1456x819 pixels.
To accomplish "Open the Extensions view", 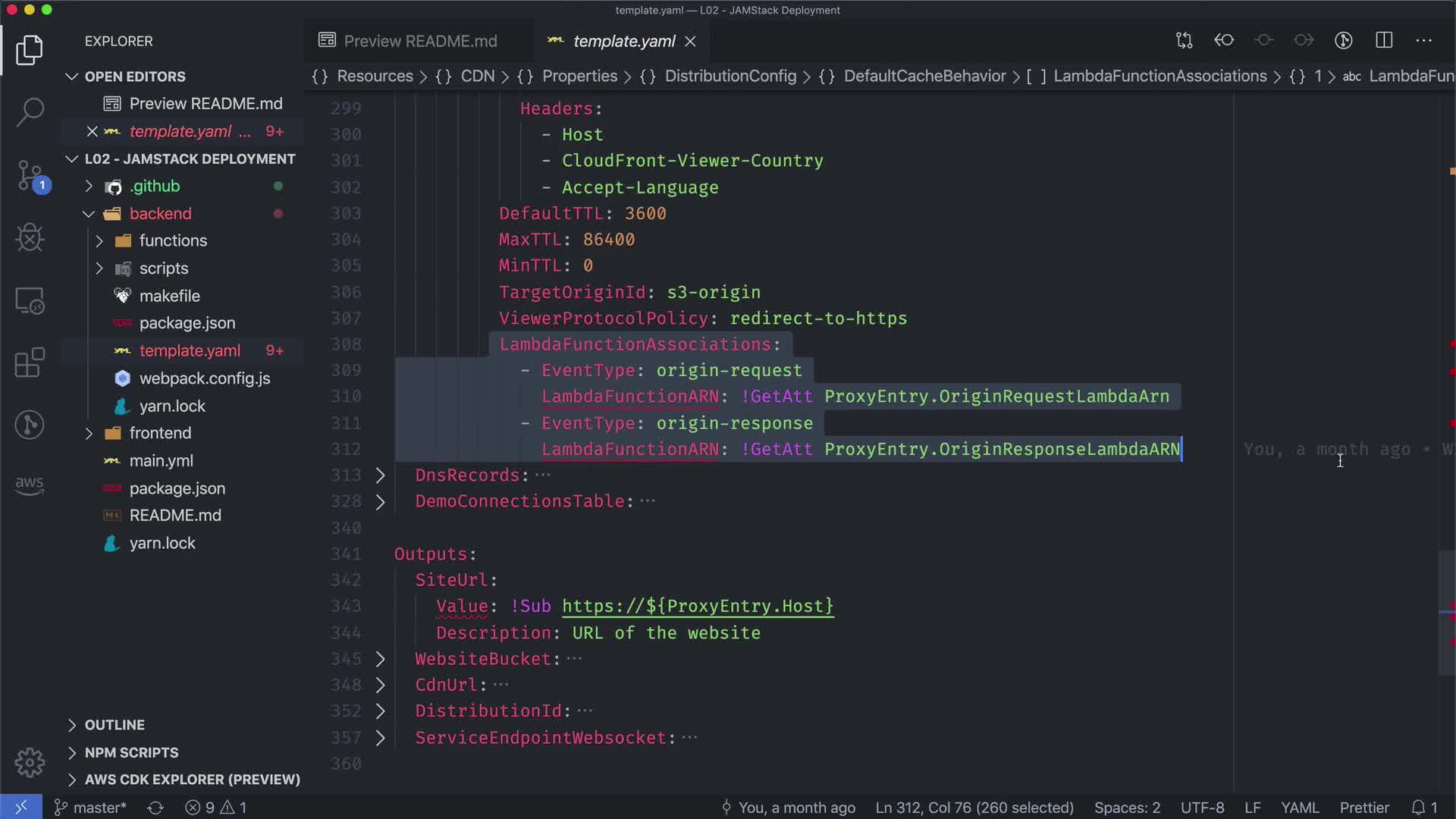I will click(30, 362).
